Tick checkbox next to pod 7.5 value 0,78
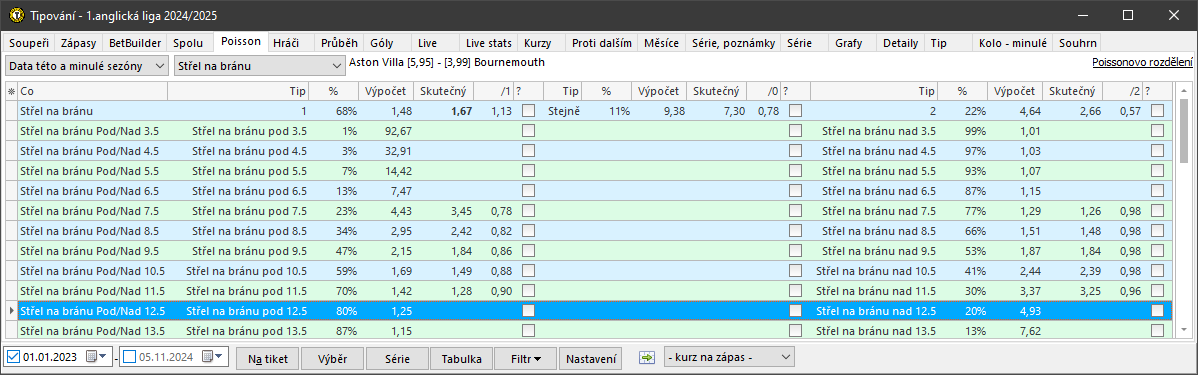 [x=528, y=211]
